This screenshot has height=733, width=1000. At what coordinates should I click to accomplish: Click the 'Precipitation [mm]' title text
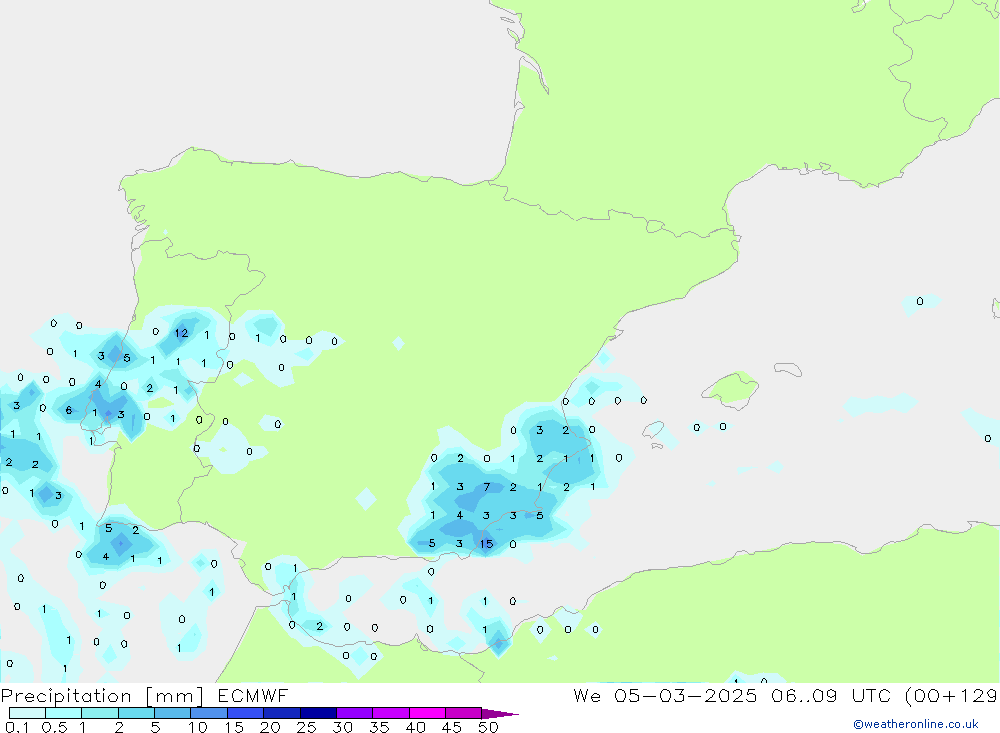(102, 696)
